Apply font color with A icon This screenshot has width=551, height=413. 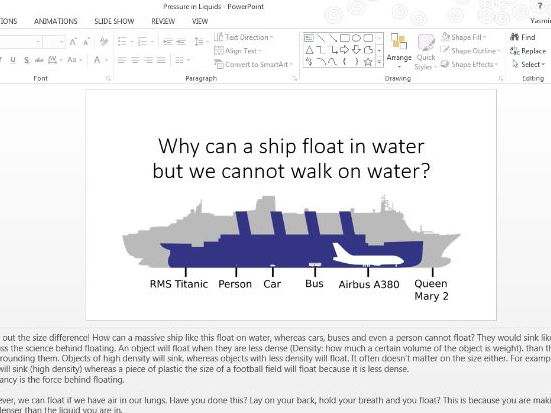[97, 60]
